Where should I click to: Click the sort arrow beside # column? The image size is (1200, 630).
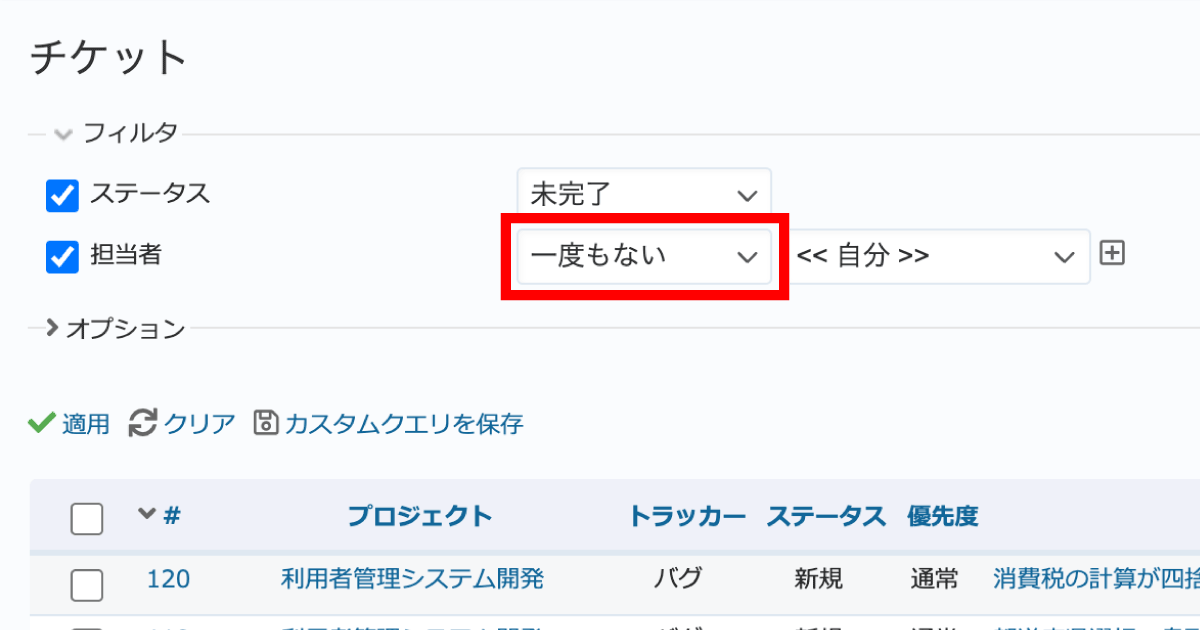click(147, 515)
